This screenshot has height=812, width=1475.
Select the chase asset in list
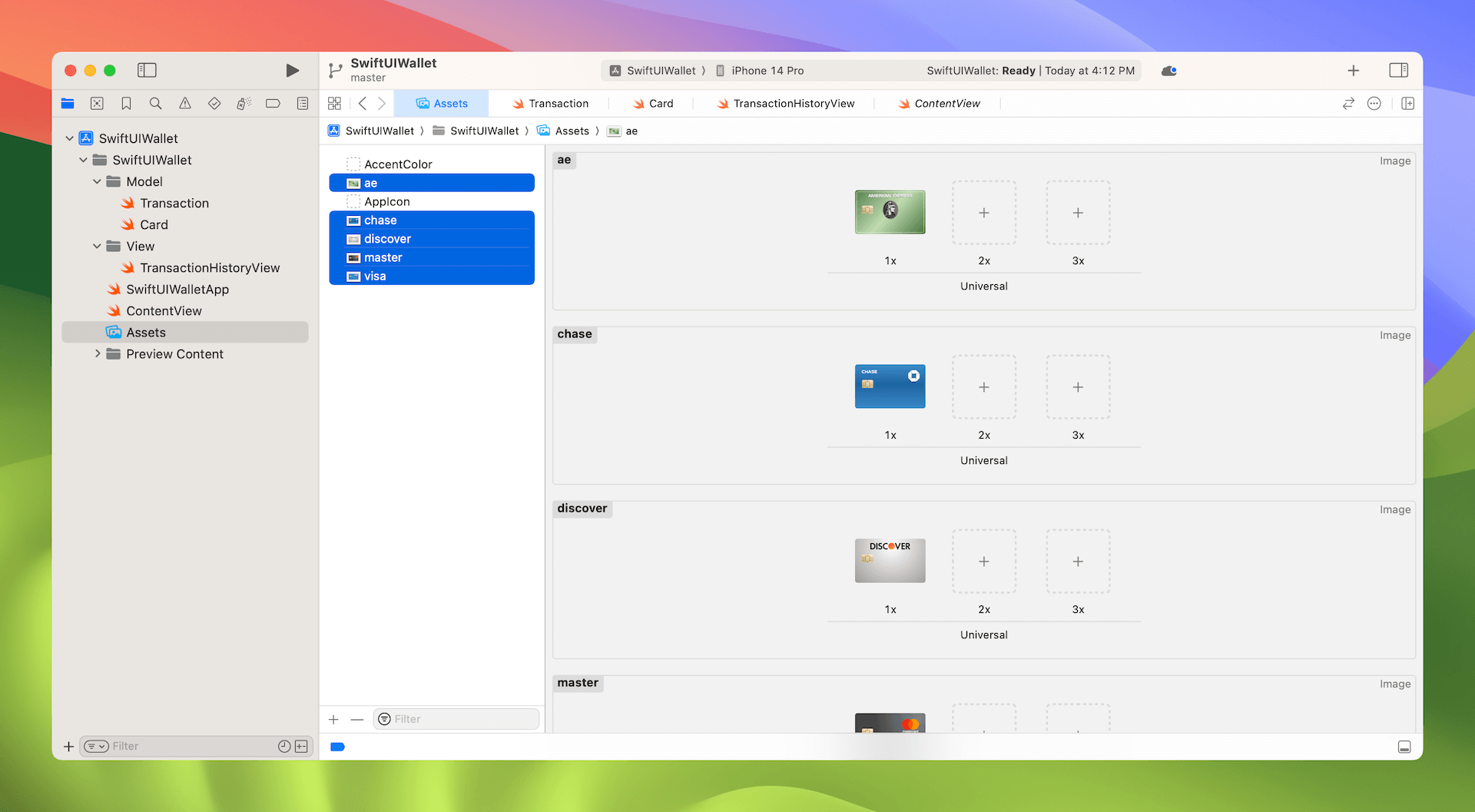coord(432,220)
